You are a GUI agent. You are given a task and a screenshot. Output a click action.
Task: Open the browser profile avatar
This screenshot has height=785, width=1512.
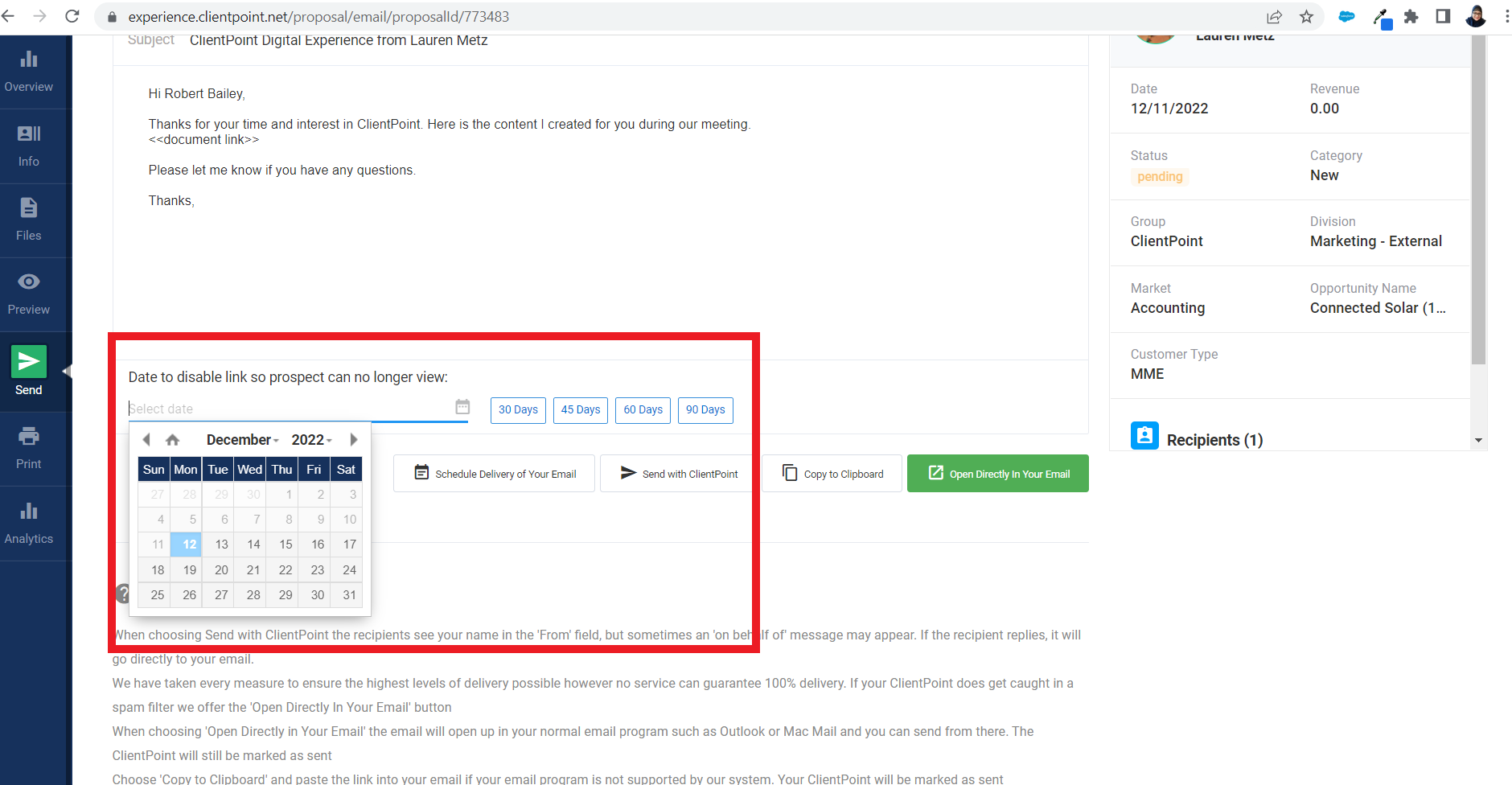point(1476,16)
